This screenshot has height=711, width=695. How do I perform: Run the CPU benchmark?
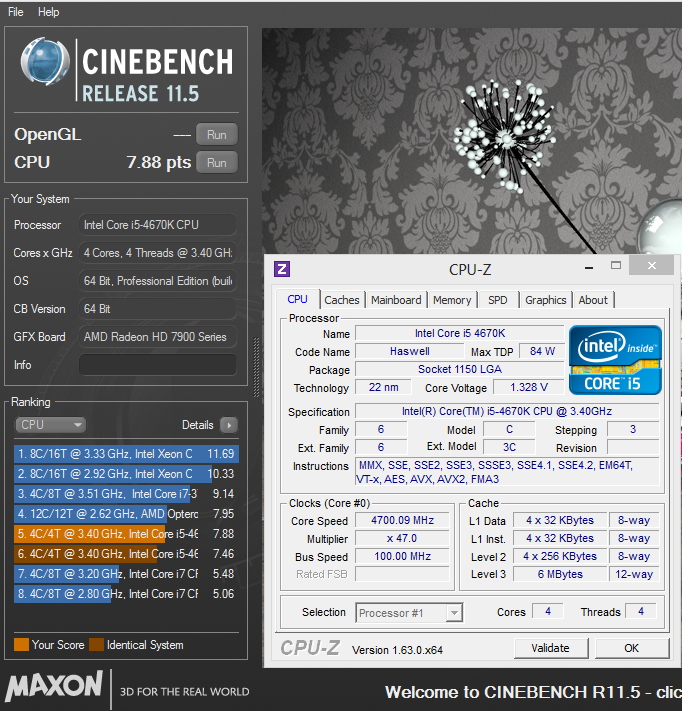217,163
